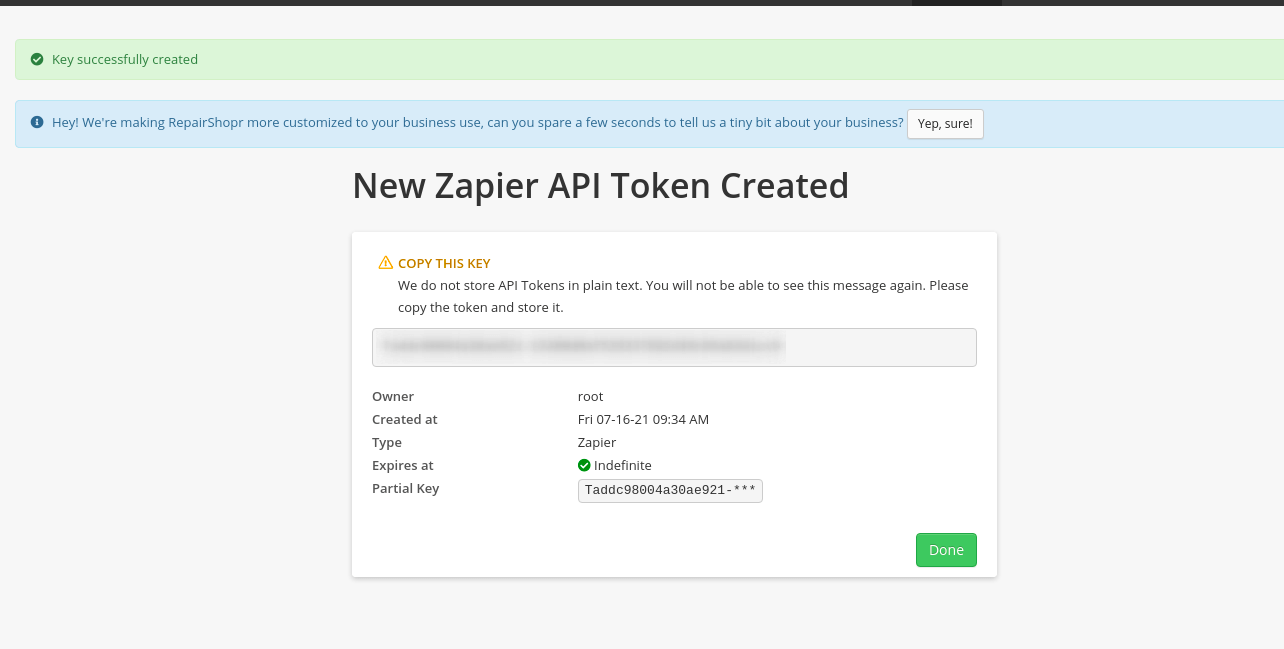Click the partial key code box
Image resolution: width=1284 pixels, height=649 pixels.
click(x=670, y=491)
